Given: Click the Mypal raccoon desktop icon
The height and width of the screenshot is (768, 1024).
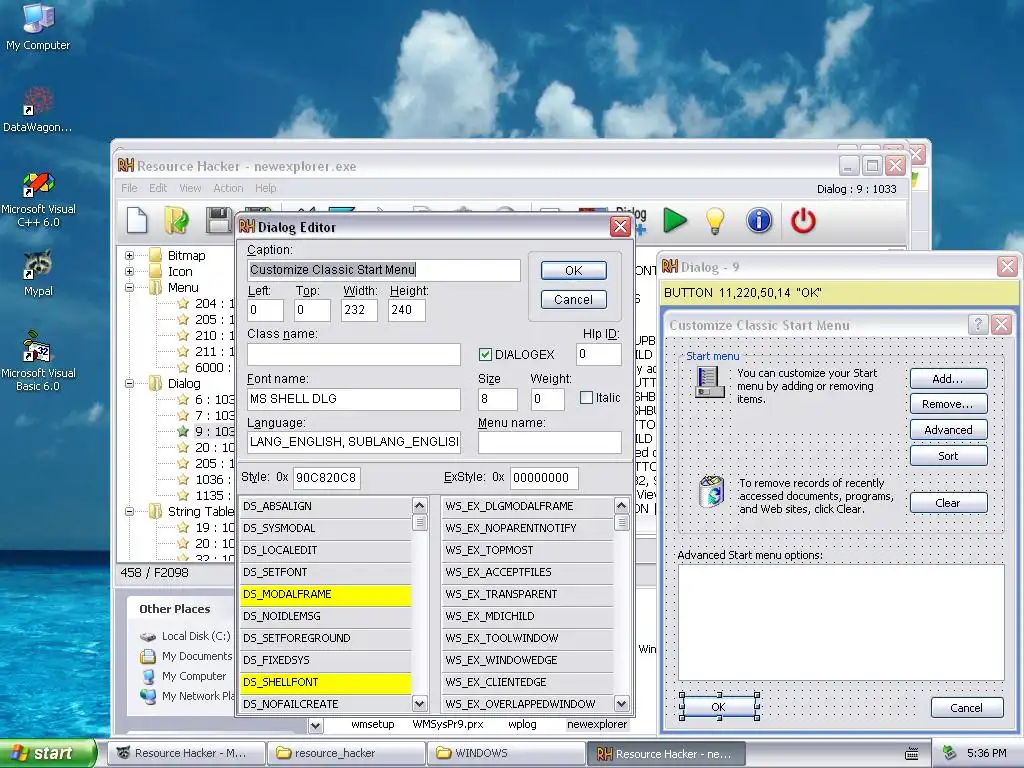Looking at the screenshot, I should (x=38, y=264).
